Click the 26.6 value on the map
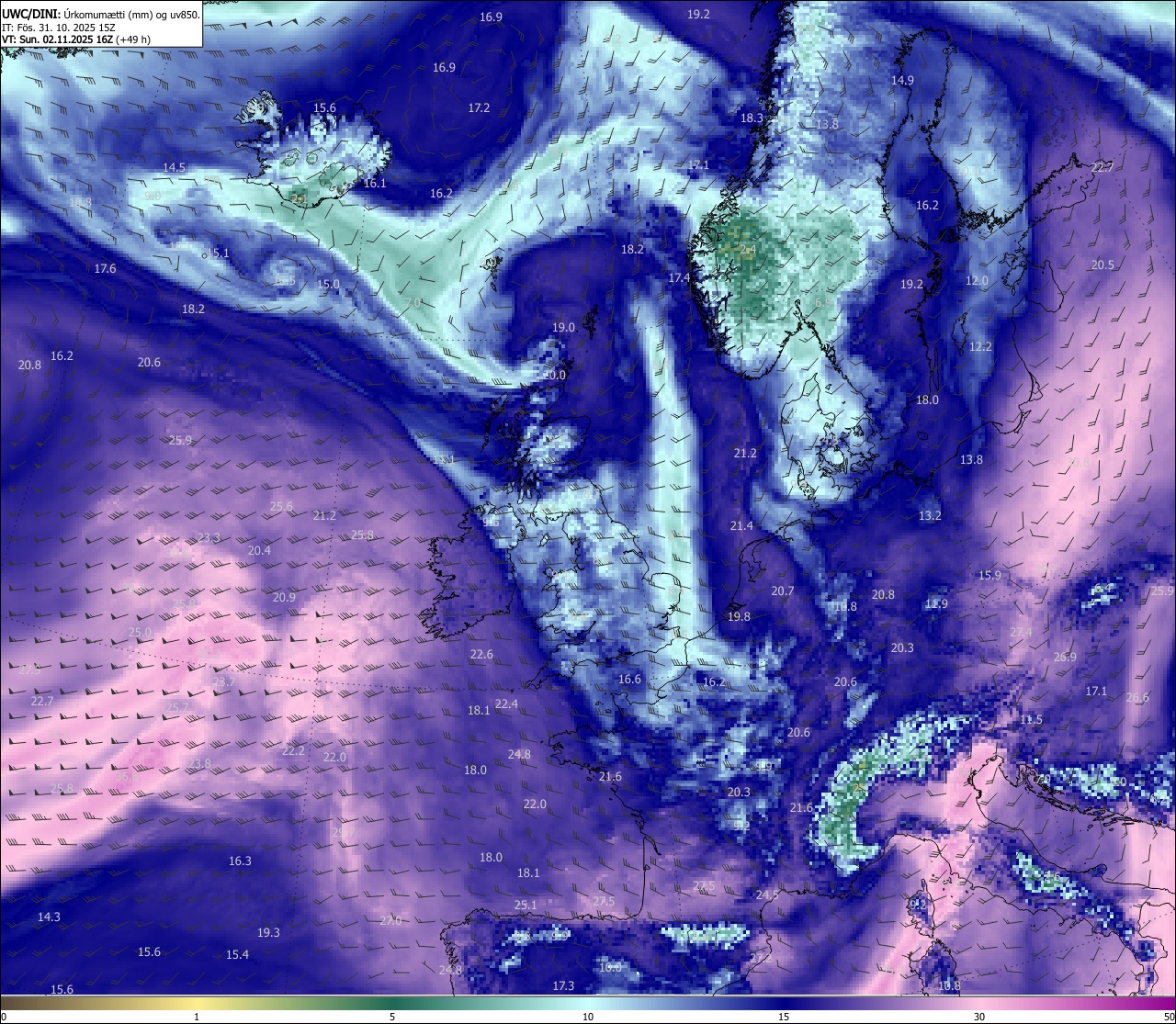This screenshot has height=1024, width=1176. click(x=1137, y=697)
